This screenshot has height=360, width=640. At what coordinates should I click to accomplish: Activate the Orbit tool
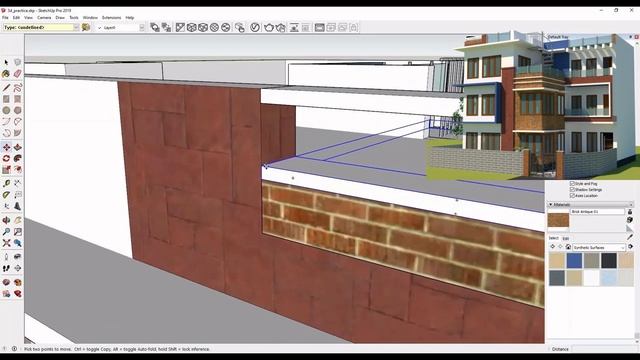[x=6, y=220]
